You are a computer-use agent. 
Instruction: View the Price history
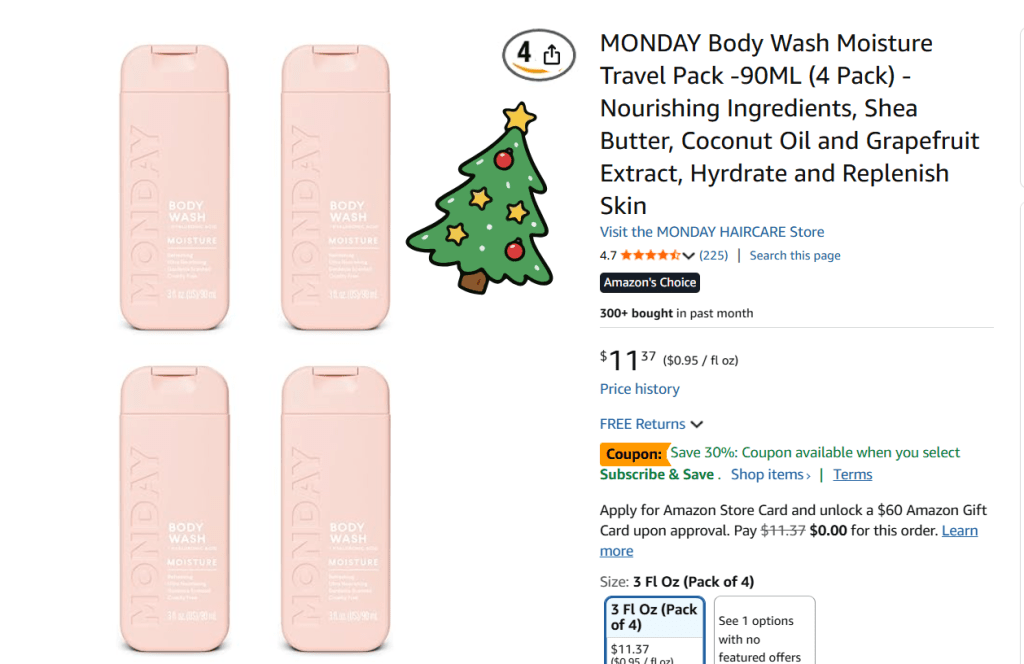pyautogui.click(x=639, y=389)
